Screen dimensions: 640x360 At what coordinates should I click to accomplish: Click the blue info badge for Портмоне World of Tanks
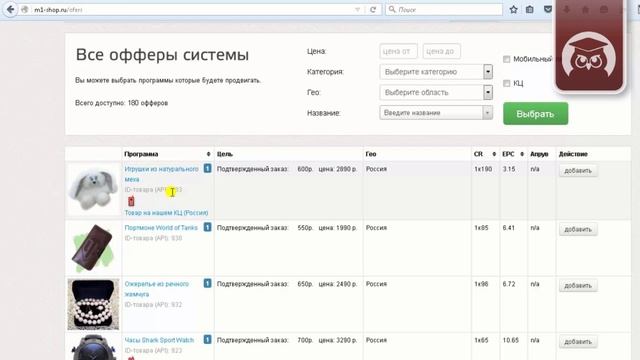207,227
